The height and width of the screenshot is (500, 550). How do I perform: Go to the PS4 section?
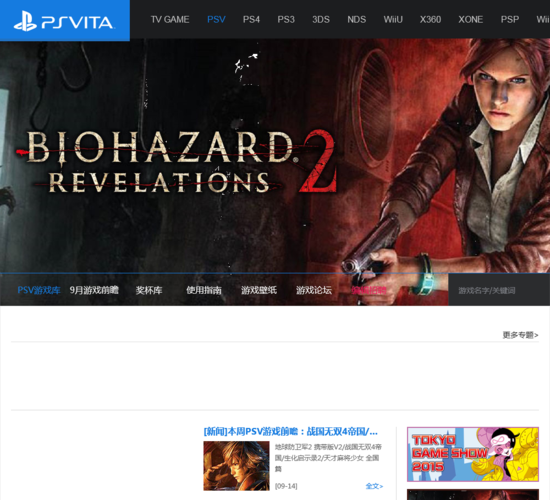(x=251, y=19)
